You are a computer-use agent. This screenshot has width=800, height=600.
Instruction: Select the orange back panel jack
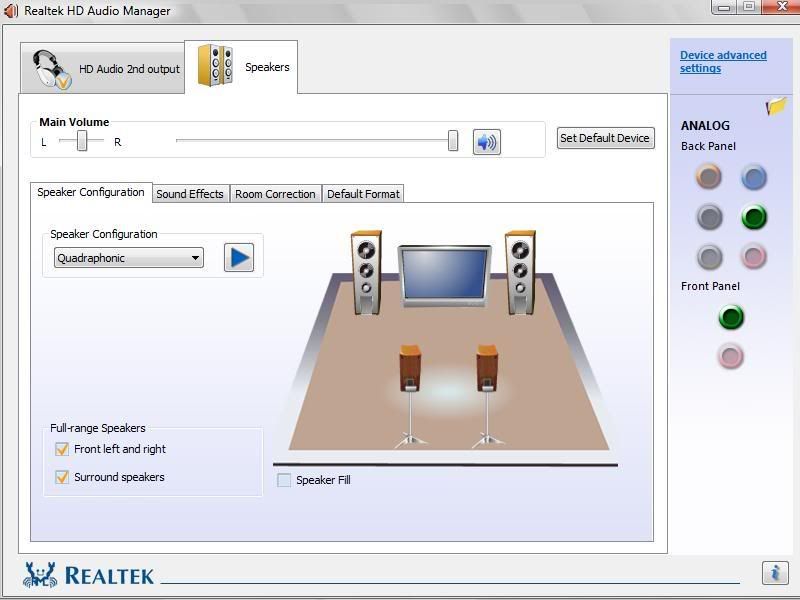[x=709, y=177]
